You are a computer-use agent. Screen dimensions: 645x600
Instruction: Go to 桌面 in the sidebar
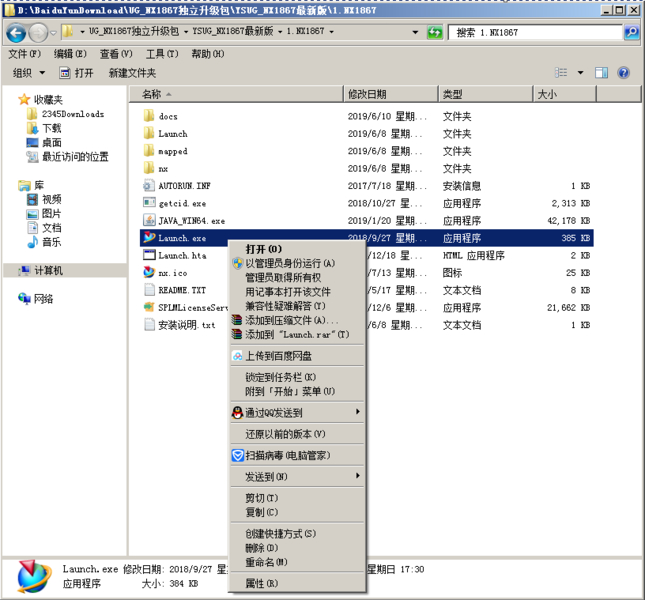click(51, 143)
